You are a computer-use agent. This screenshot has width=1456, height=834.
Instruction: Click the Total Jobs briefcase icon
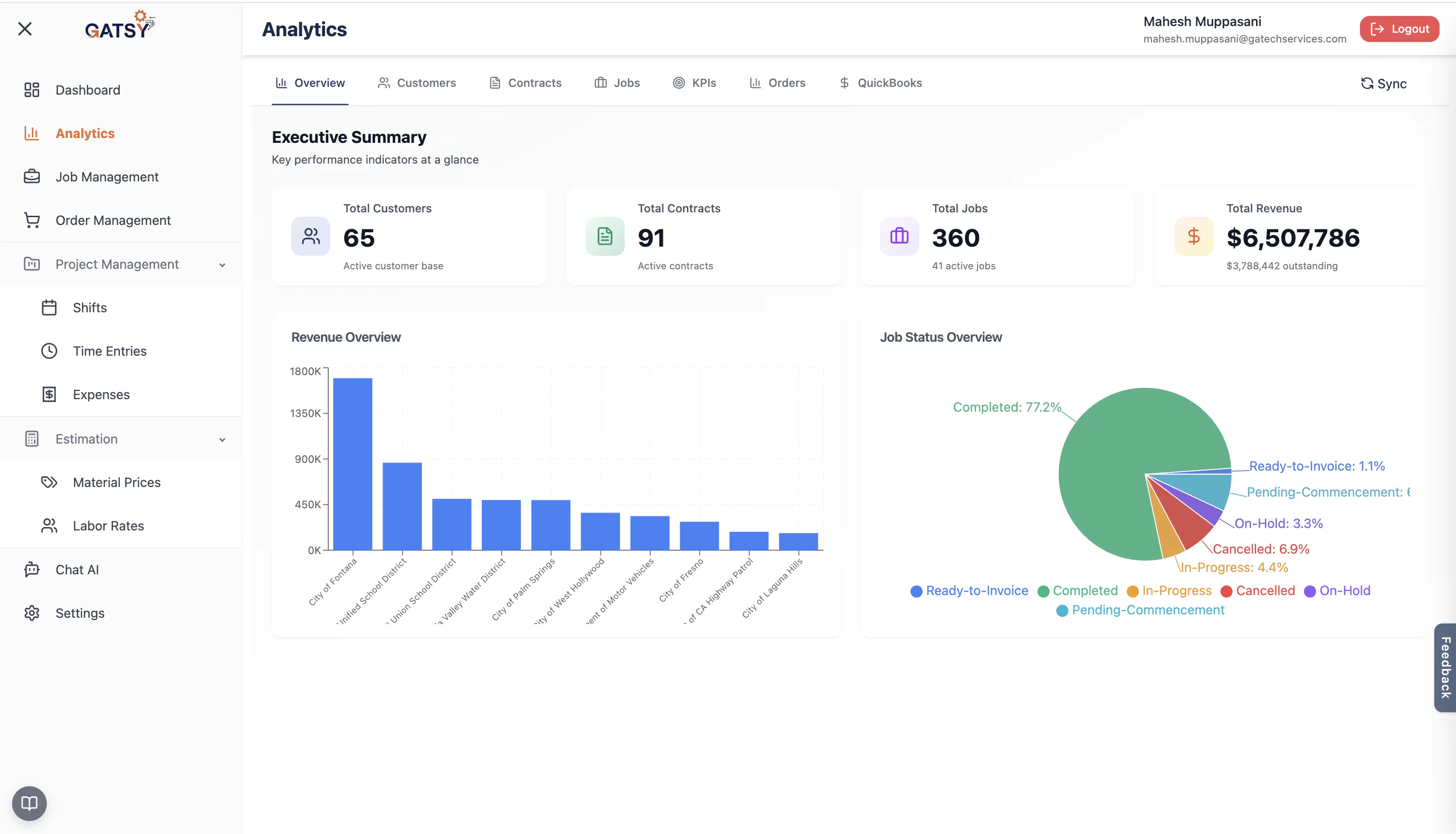click(x=899, y=236)
